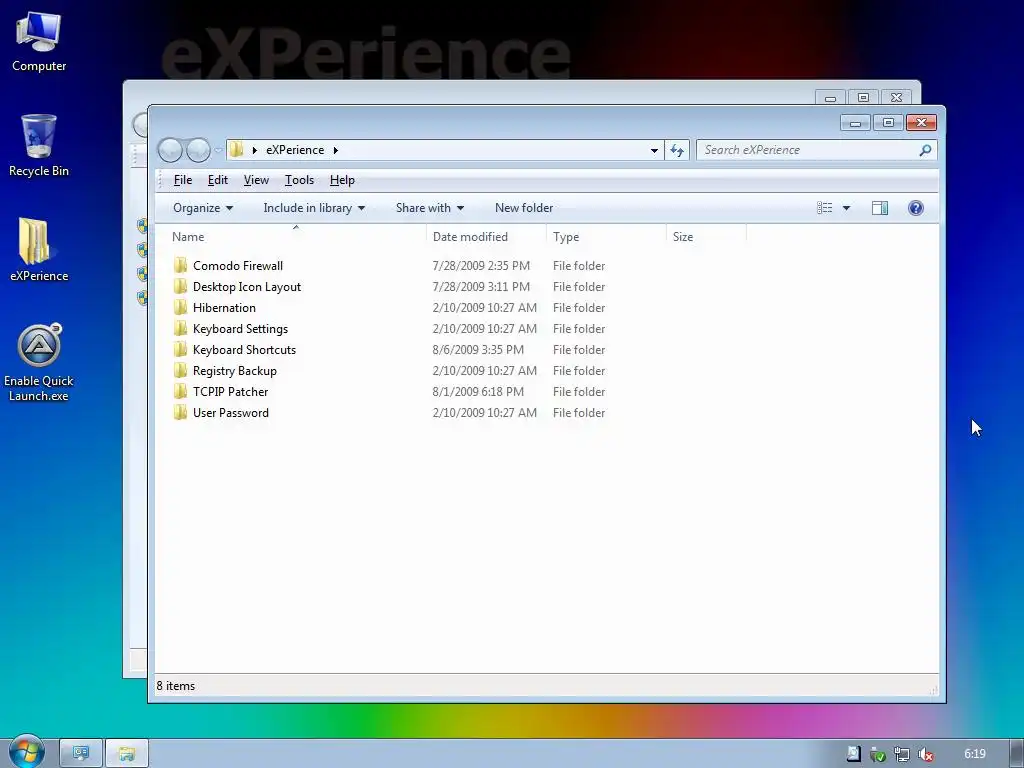Click the search magnifier icon
1024x768 pixels.
pyautogui.click(x=925, y=150)
